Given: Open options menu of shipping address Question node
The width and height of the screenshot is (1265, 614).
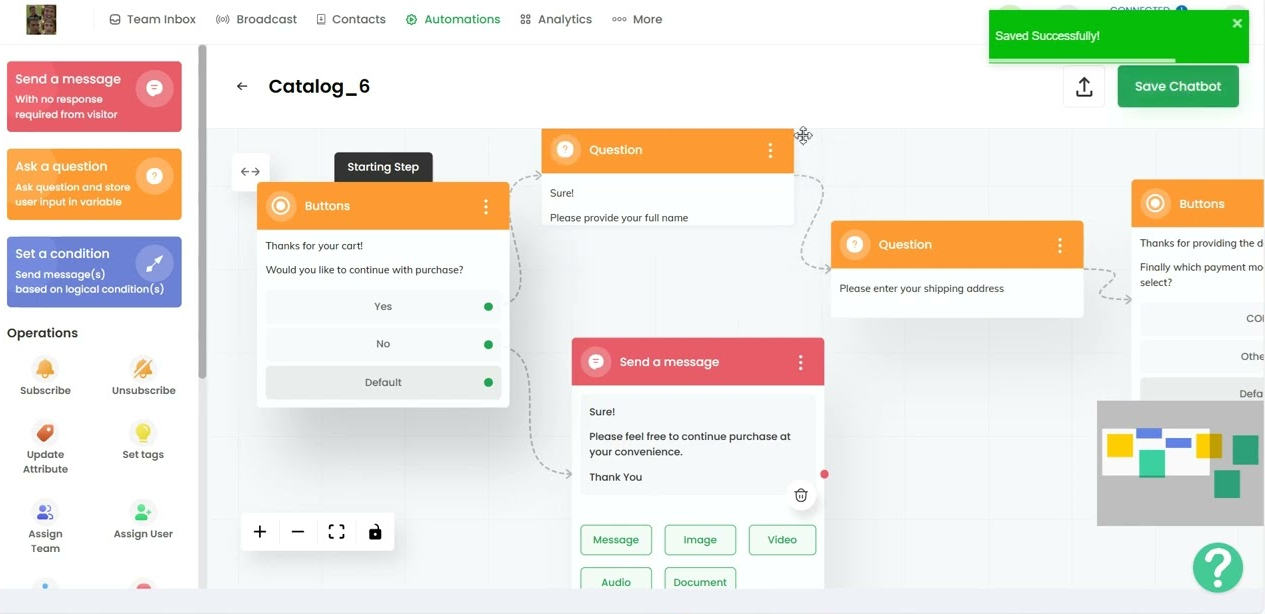Looking at the screenshot, I should (1060, 245).
